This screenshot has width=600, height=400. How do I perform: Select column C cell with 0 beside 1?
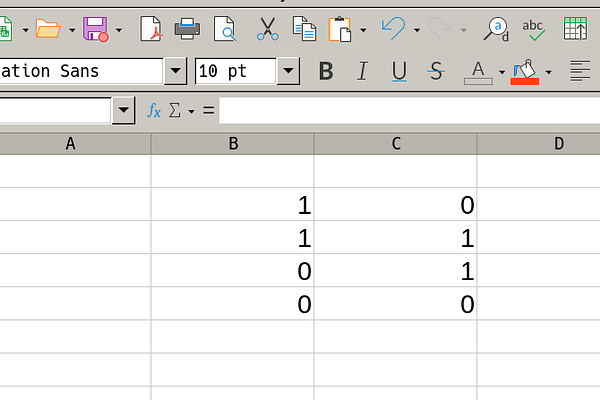395,204
